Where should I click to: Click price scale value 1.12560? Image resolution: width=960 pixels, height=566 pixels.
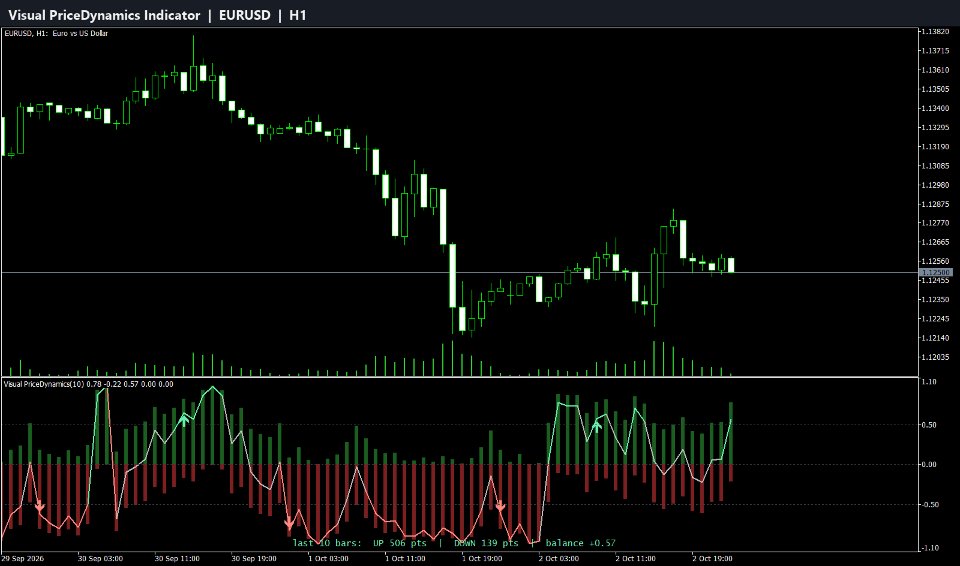coord(936,261)
